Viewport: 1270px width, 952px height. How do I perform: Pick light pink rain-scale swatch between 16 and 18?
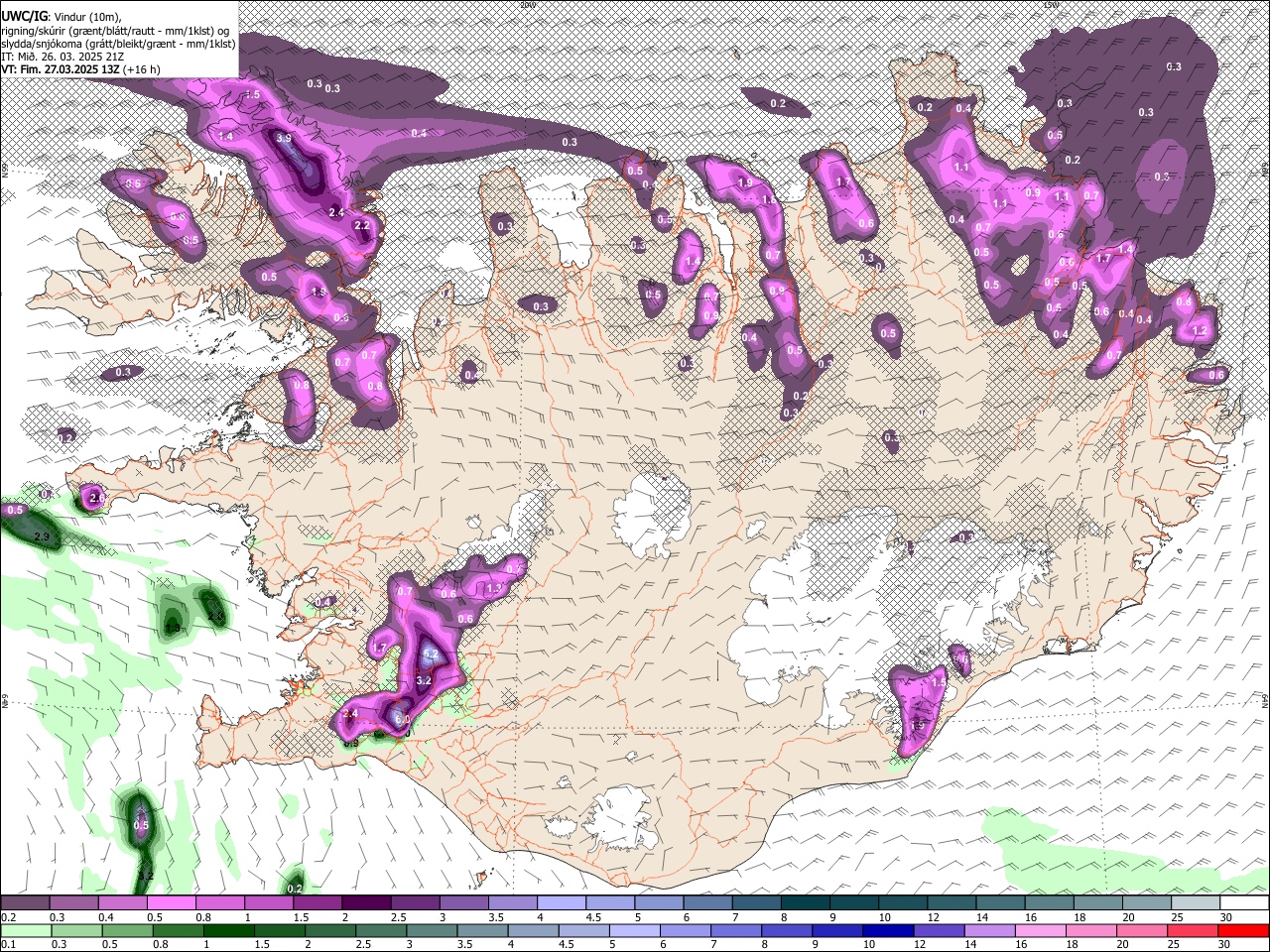click(x=1040, y=930)
